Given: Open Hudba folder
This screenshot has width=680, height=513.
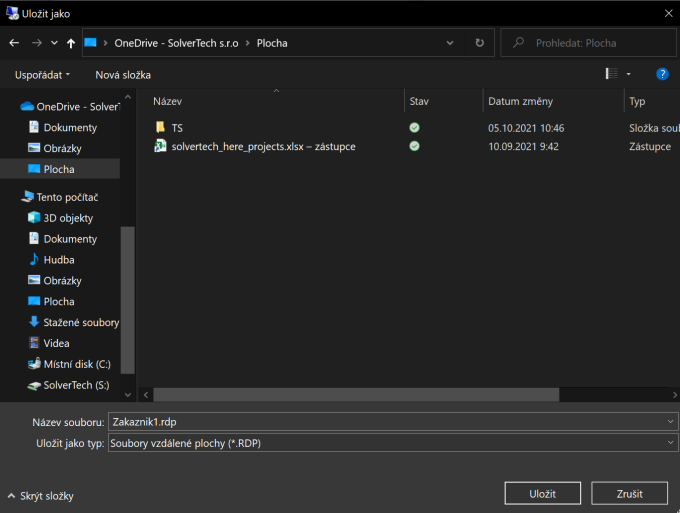Looking at the screenshot, I should tap(59, 260).
